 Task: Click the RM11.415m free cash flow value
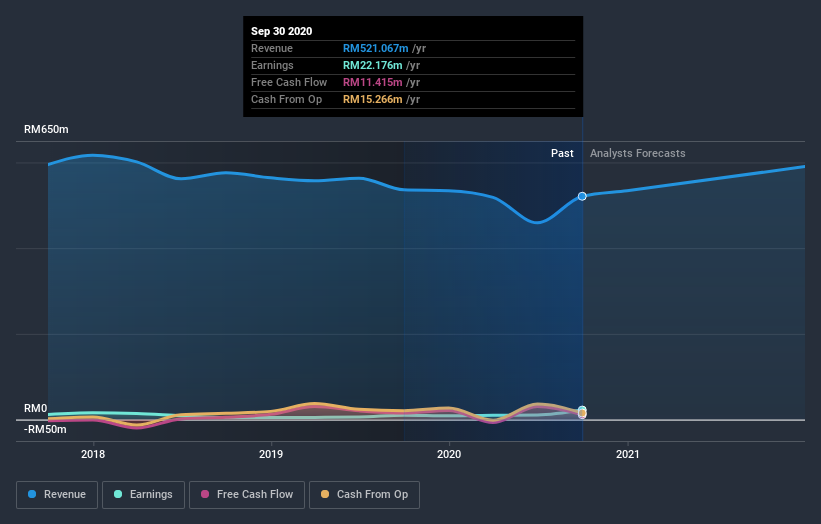pos(373,82)
